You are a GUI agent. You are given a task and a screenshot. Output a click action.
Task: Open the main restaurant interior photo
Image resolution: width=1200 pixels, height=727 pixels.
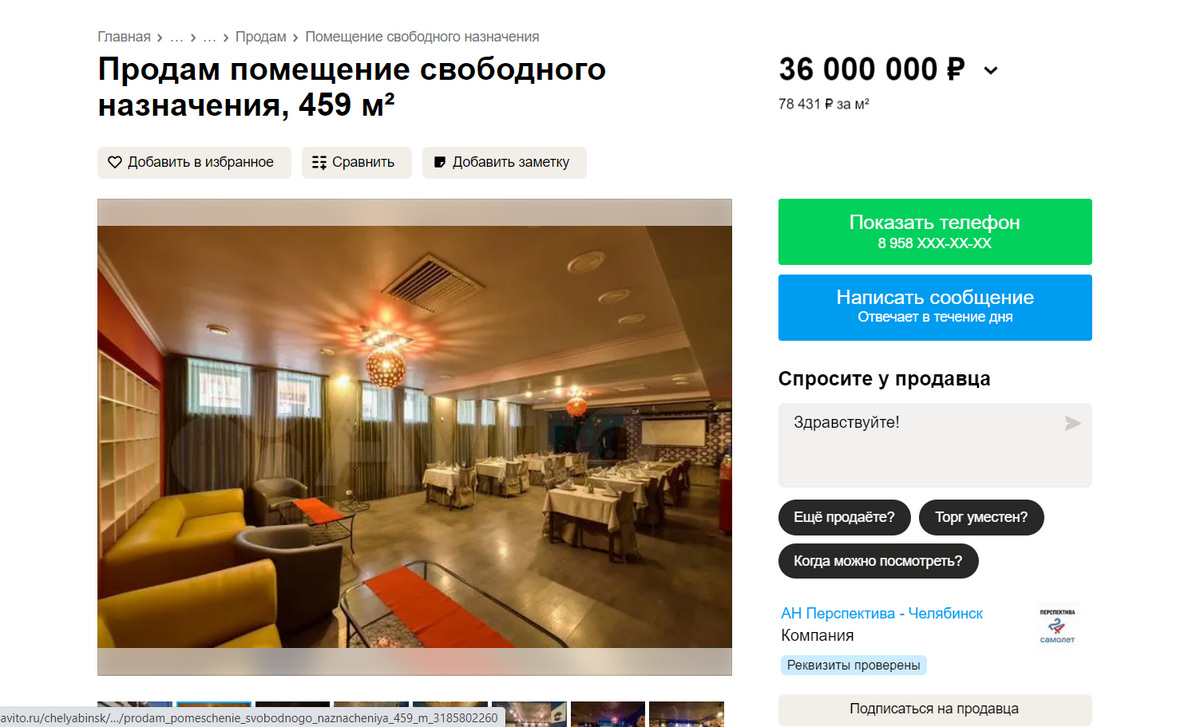pos(415,437)
